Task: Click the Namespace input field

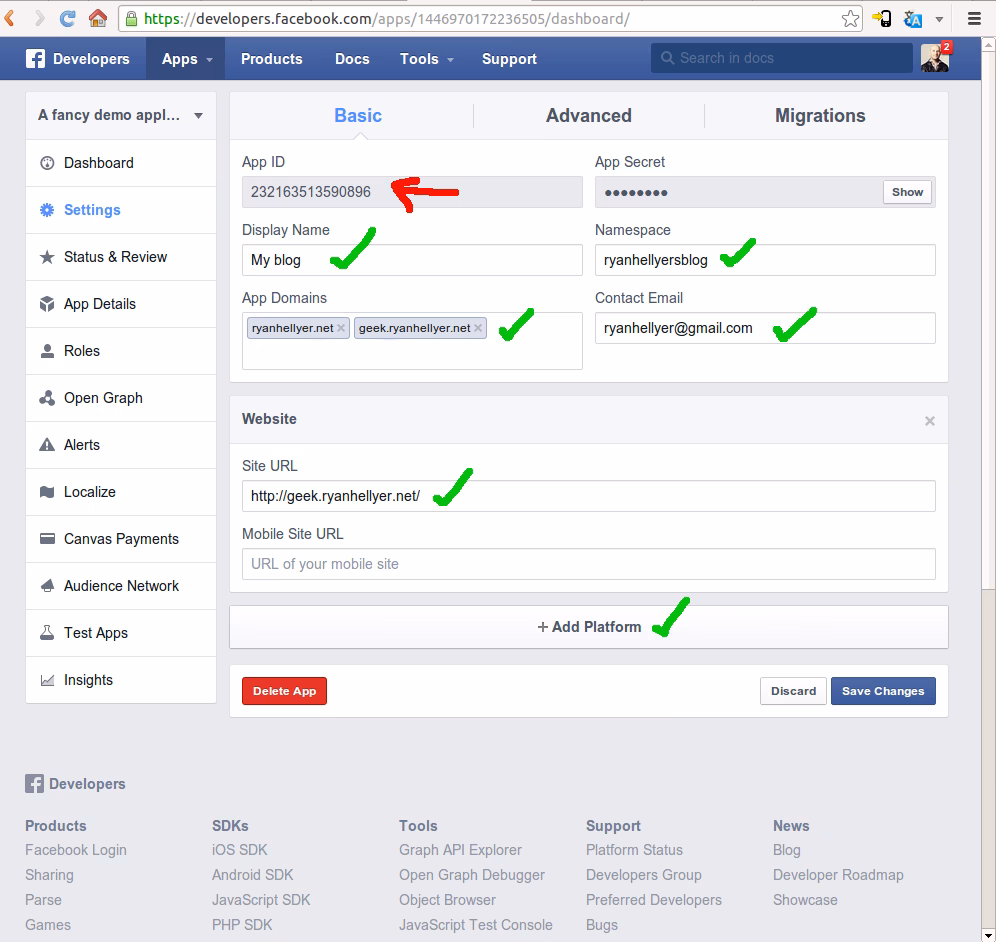Action: tap(765, 260)
